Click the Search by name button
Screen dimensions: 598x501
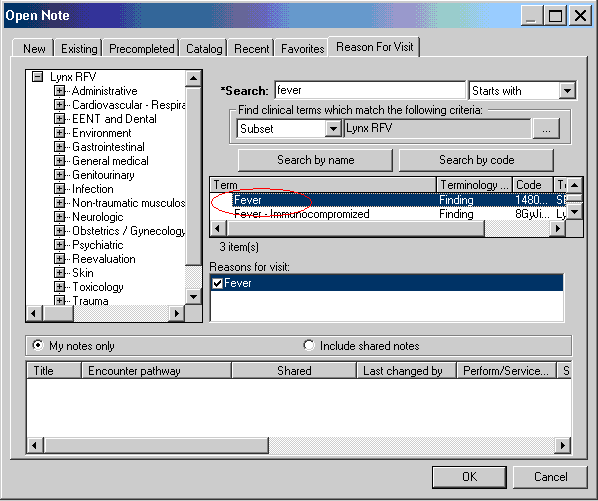315,160
